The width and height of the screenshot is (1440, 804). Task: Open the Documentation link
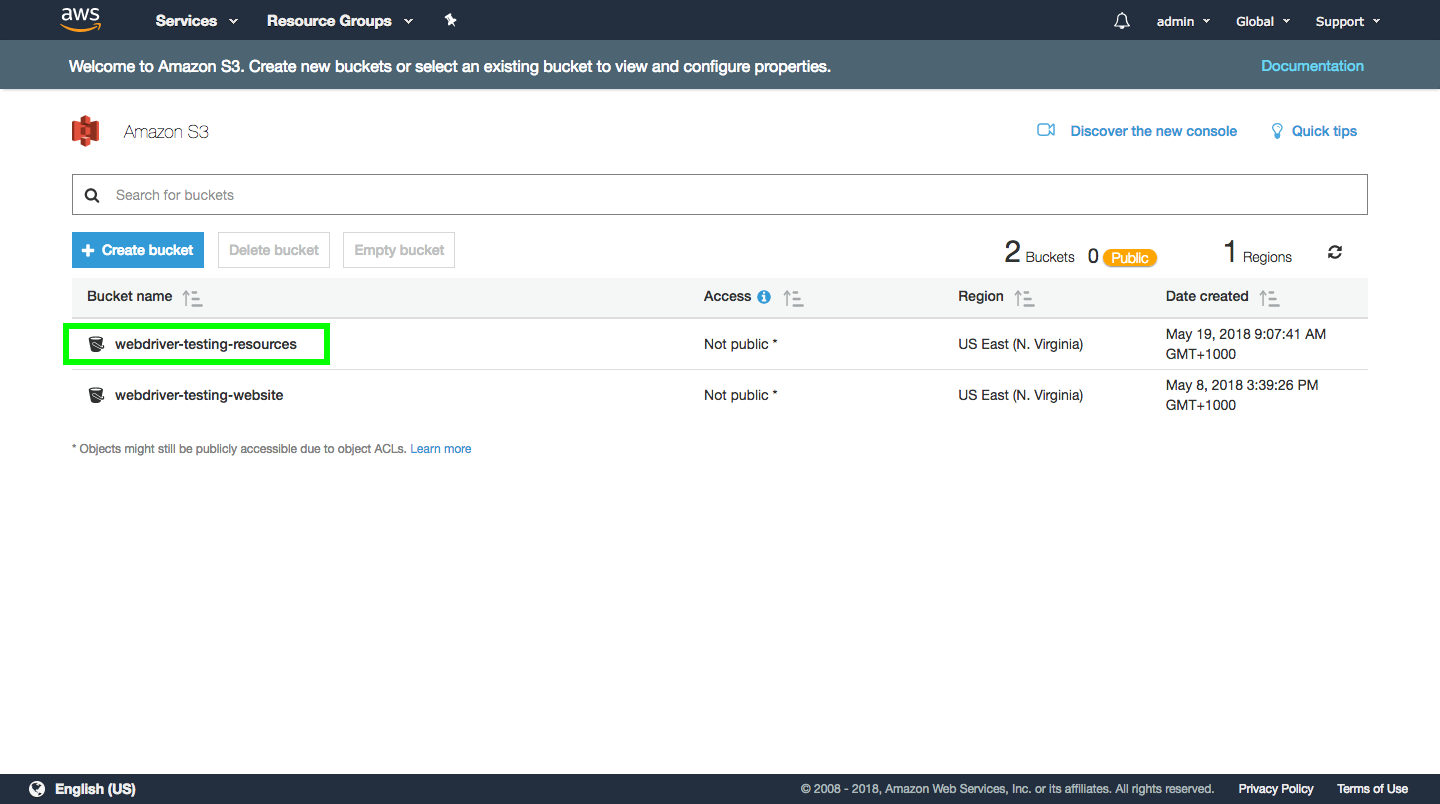click(1312, 66)
